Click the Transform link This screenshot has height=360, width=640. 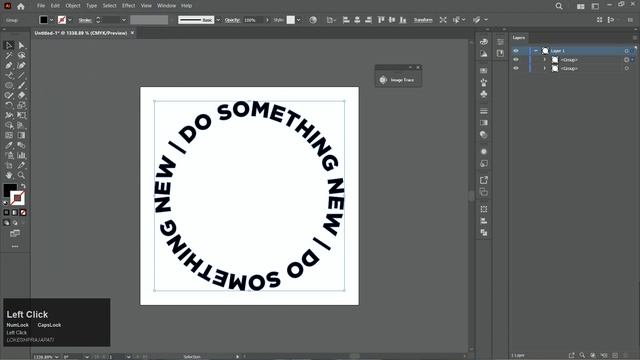[423, 20]
